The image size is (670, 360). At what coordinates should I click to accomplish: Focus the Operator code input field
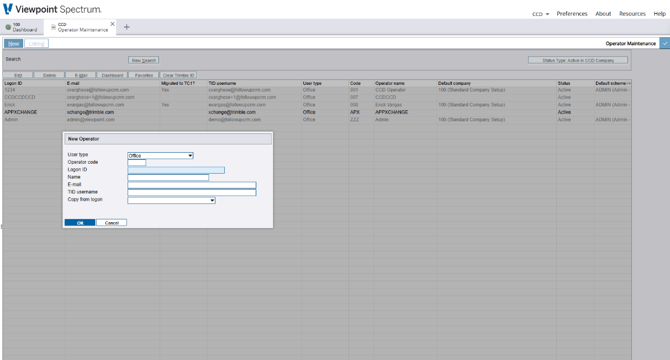coord(137,162)
